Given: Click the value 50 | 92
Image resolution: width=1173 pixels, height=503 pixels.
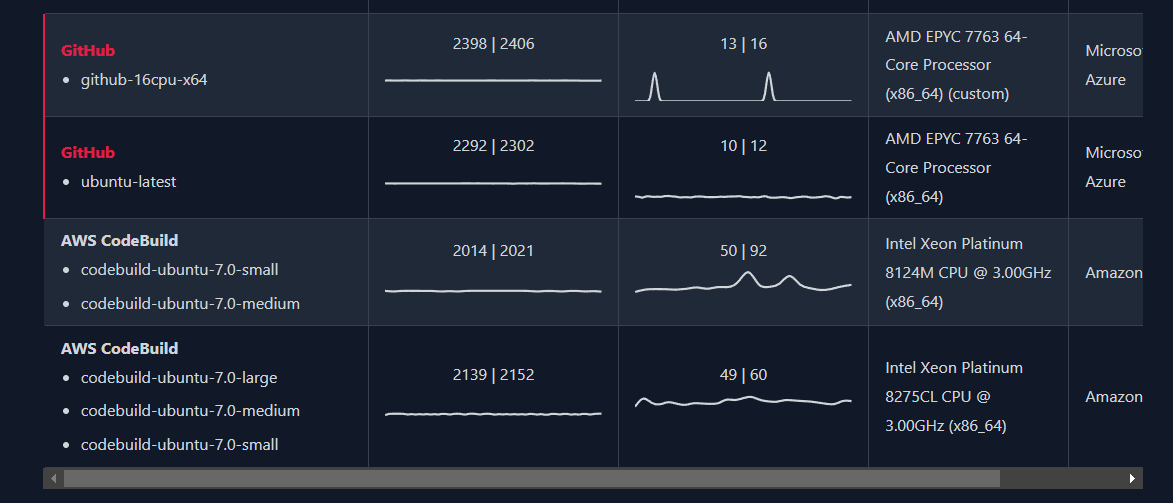Looking at the screenshot, I should (x=744, y=251).
